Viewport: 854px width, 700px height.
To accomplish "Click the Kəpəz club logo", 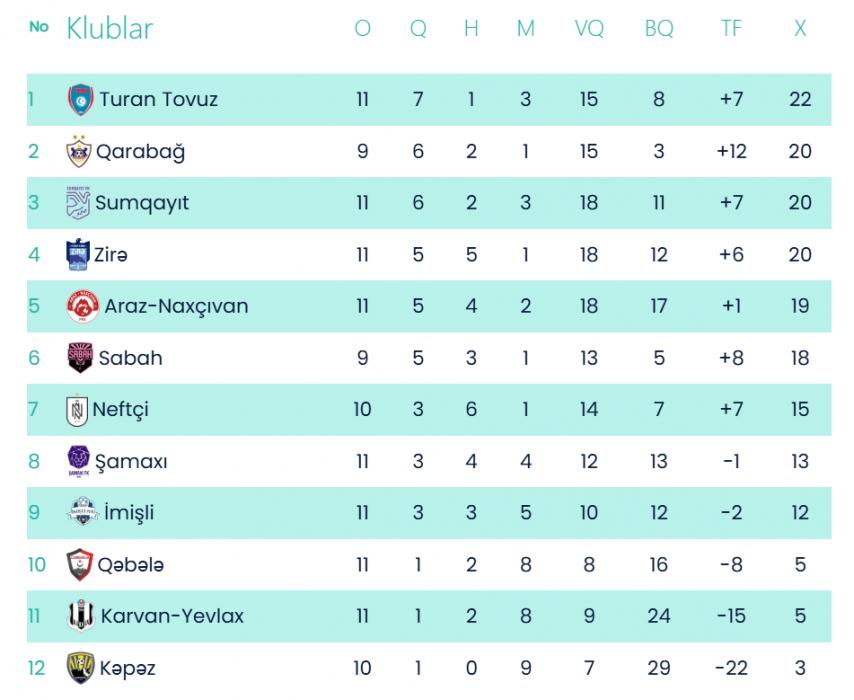I will point(79,668).
